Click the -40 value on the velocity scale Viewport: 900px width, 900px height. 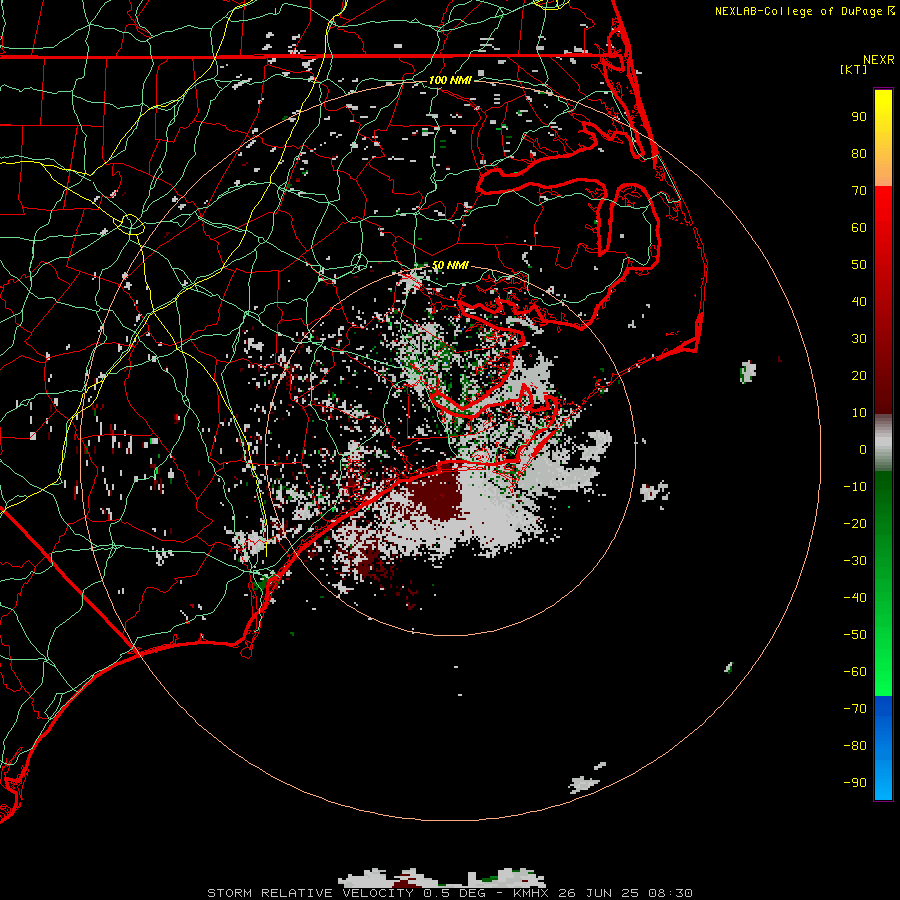pyautogui.click(x=855, y=598)
